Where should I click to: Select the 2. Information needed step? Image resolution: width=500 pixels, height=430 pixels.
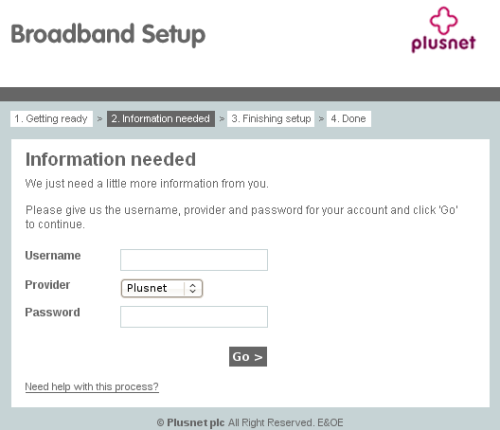click(161, 119)
